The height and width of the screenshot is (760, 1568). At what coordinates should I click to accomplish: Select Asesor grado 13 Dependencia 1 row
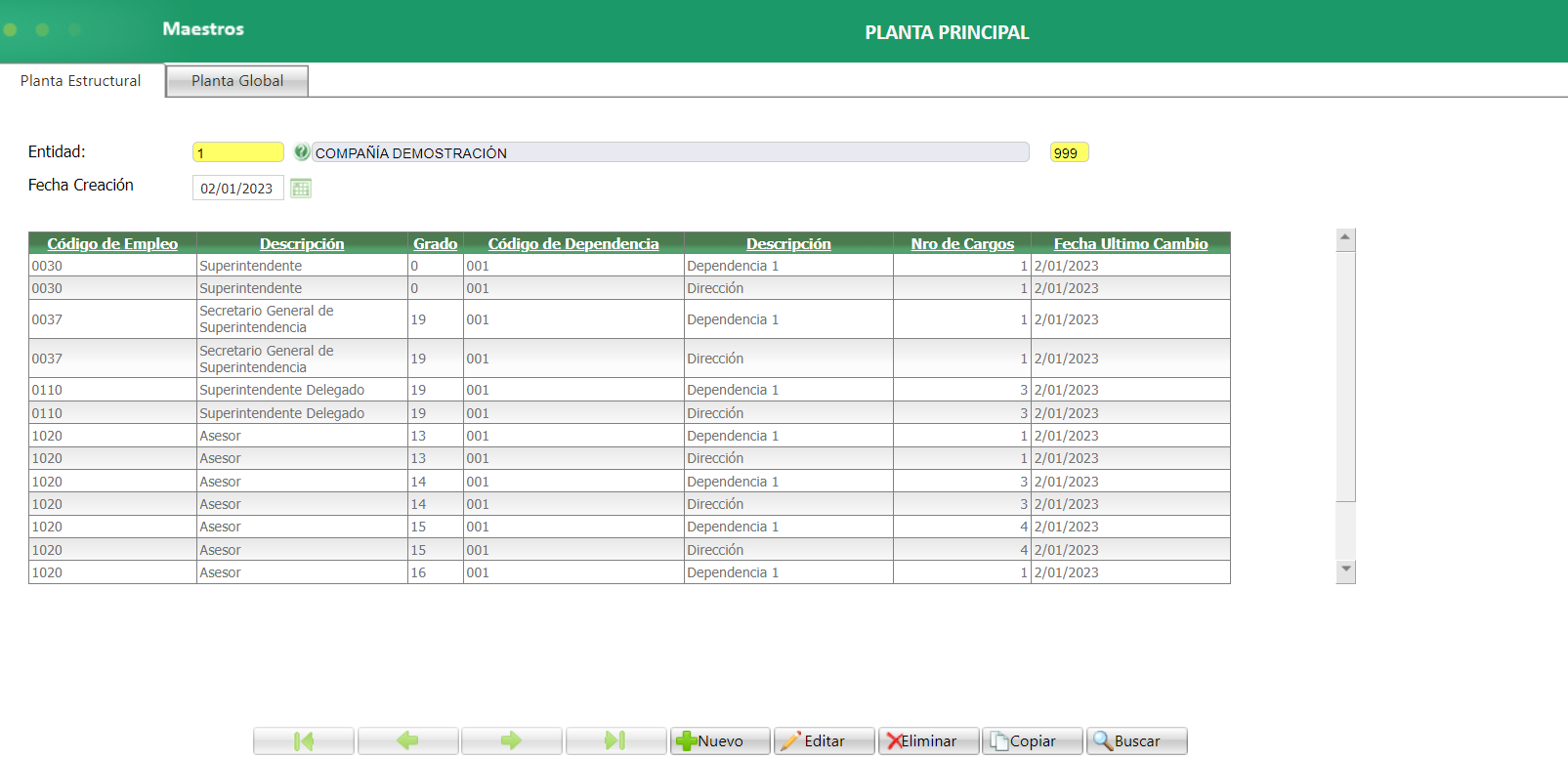(629, 436)
